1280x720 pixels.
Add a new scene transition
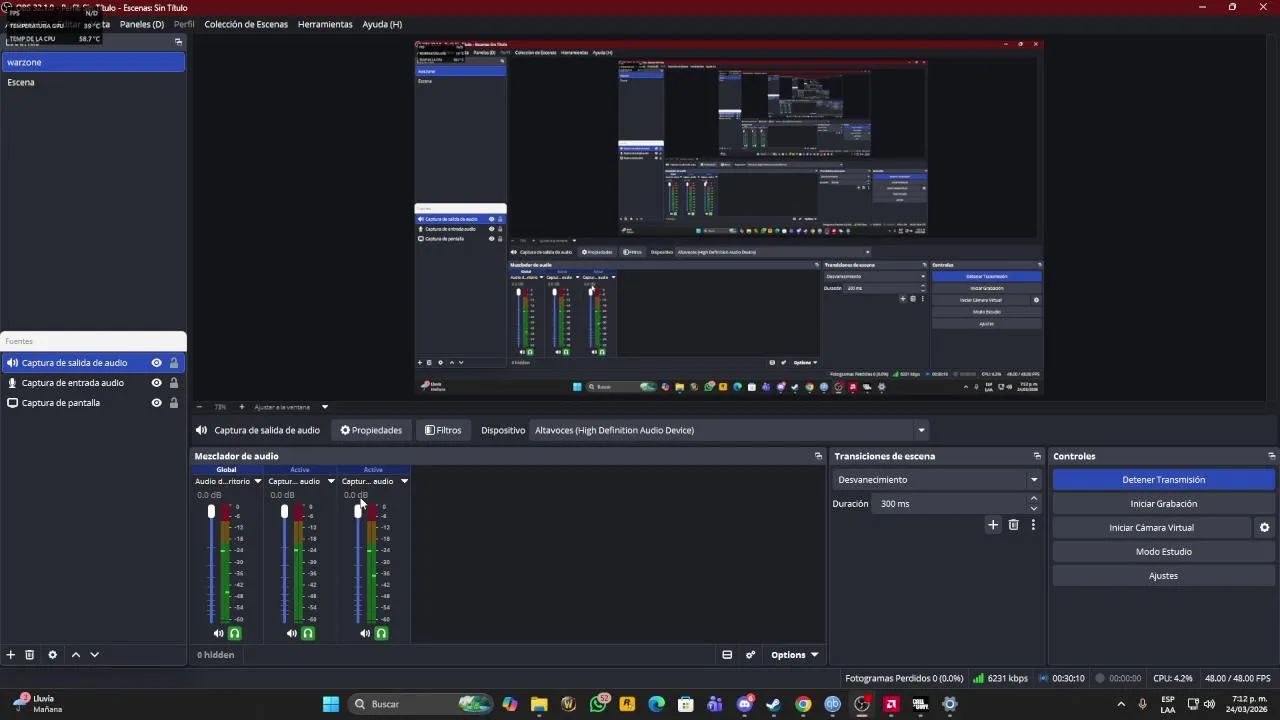point(993,525)
